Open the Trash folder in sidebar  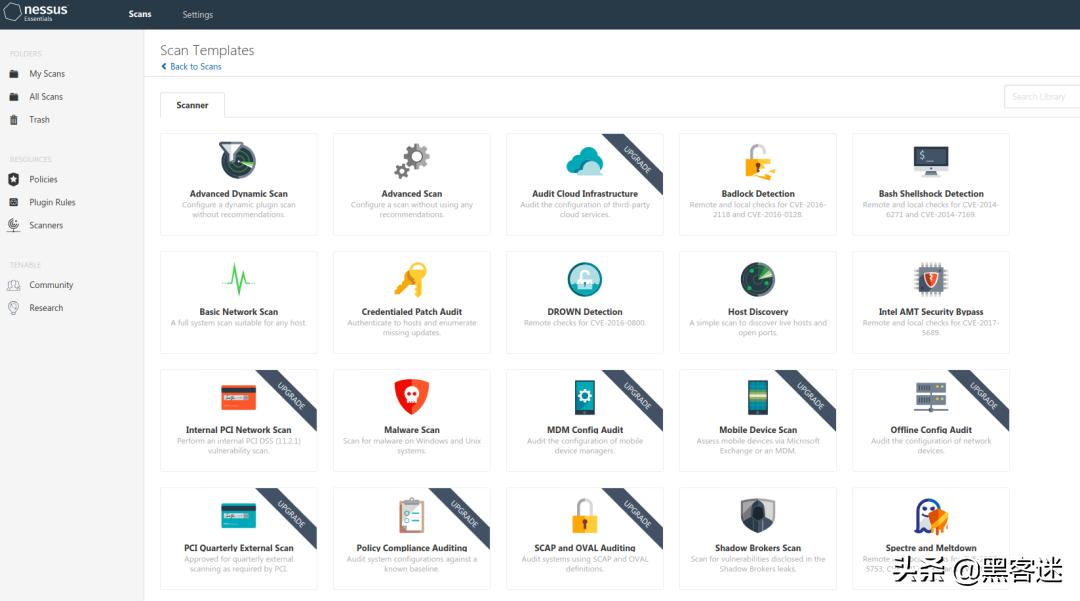tap(39, 120)
